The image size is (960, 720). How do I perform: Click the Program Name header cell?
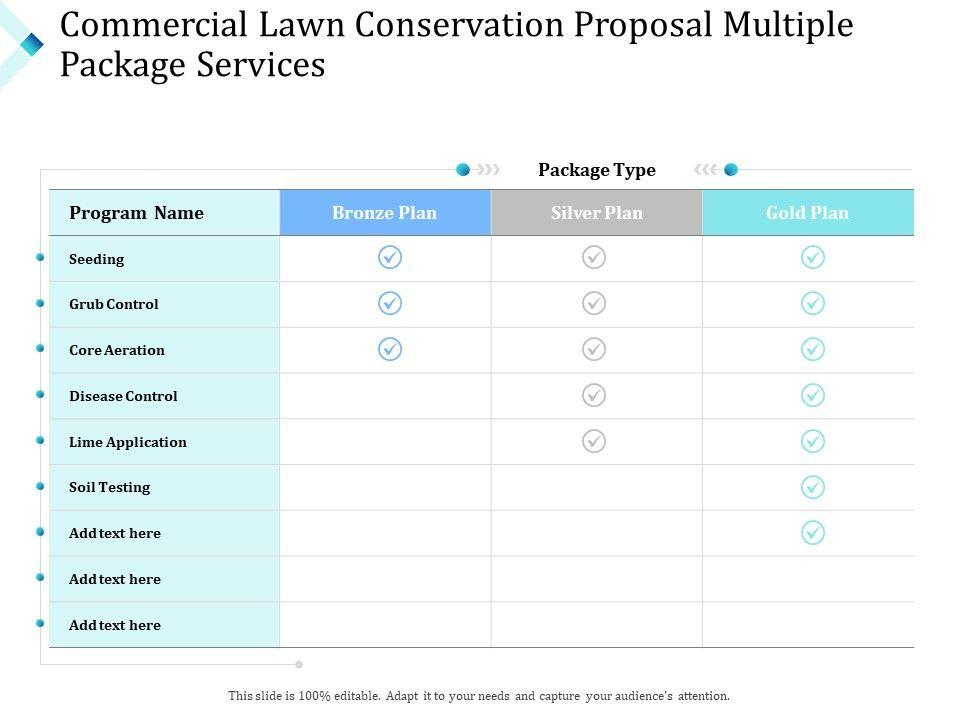click(136, 213)
